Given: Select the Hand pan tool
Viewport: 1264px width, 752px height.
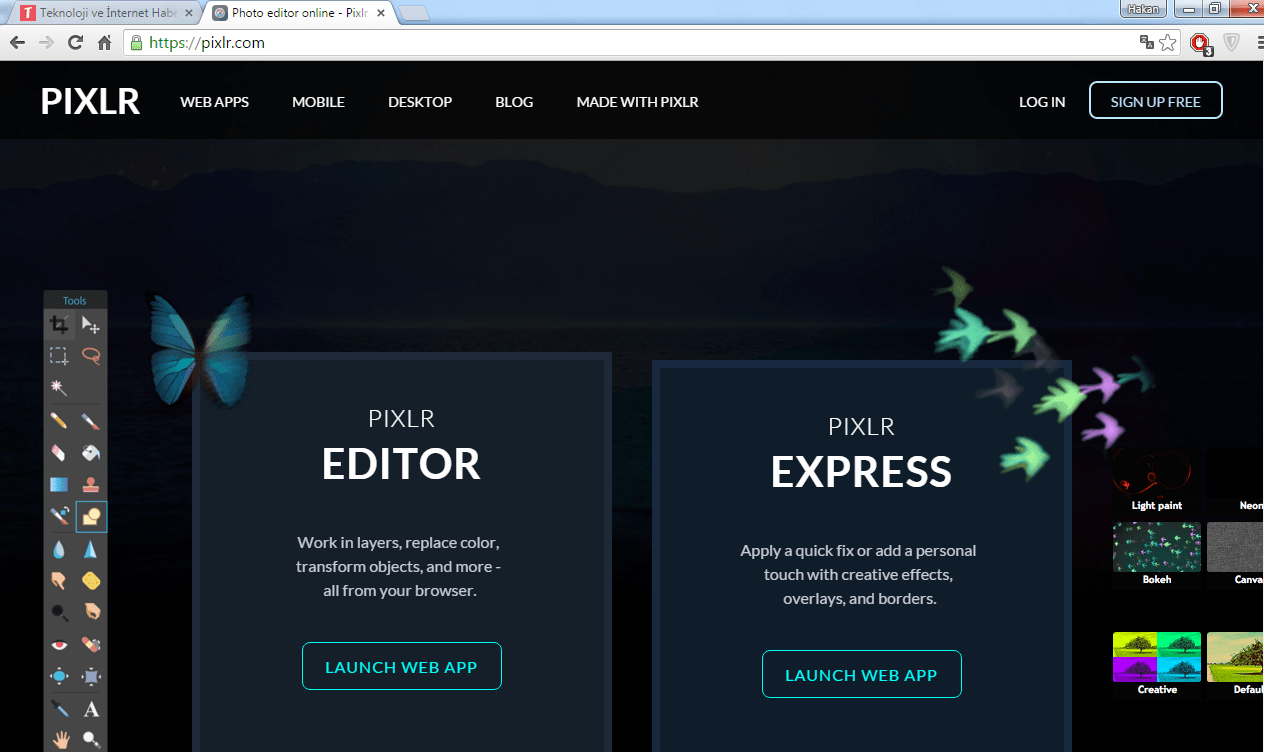Looking at the screenshot, I should click(60, 740).
